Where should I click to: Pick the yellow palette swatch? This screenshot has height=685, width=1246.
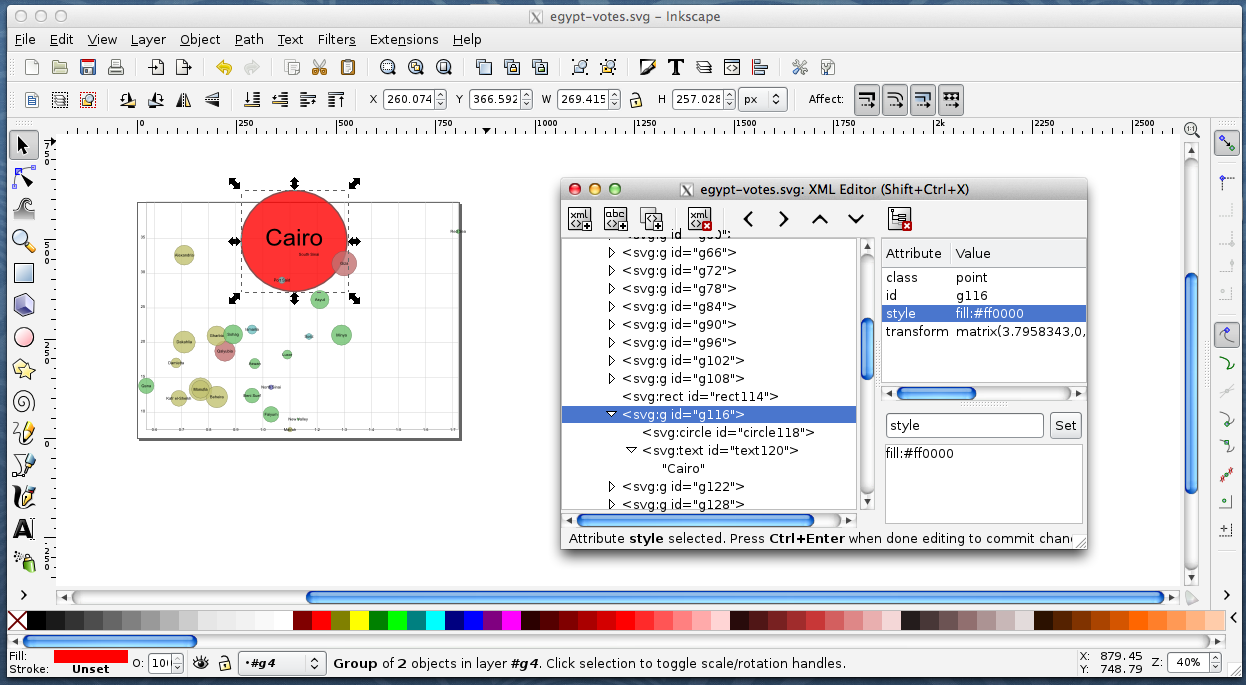pos(359,620)
